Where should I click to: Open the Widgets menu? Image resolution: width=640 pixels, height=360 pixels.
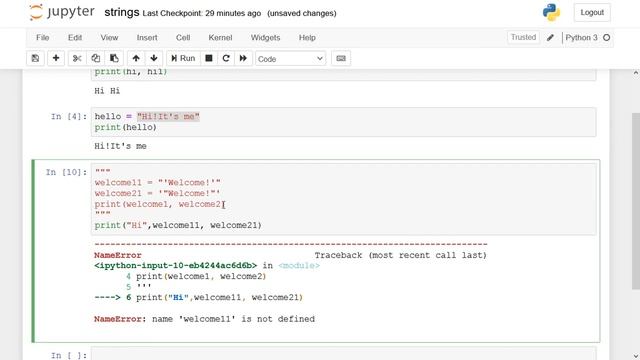[265, 38]
